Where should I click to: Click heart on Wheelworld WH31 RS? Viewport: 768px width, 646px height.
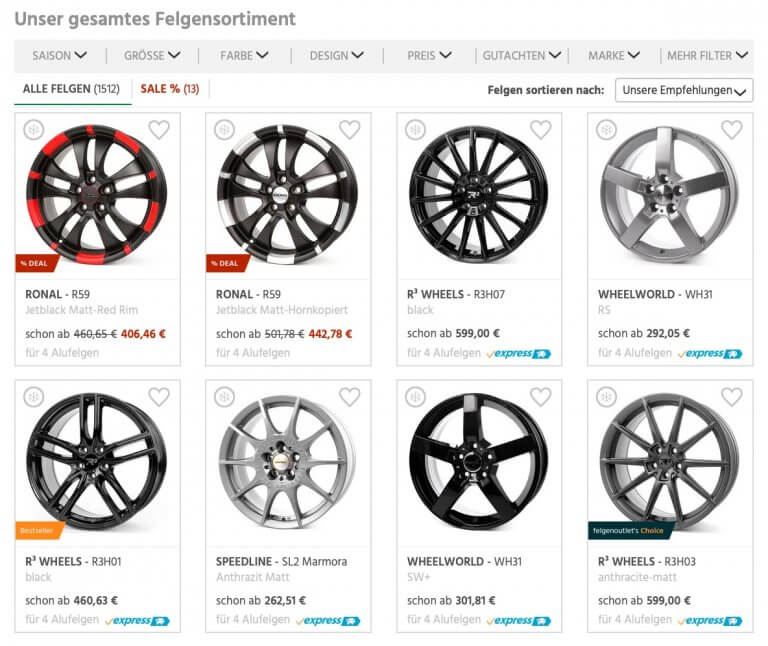coord(731,129)
